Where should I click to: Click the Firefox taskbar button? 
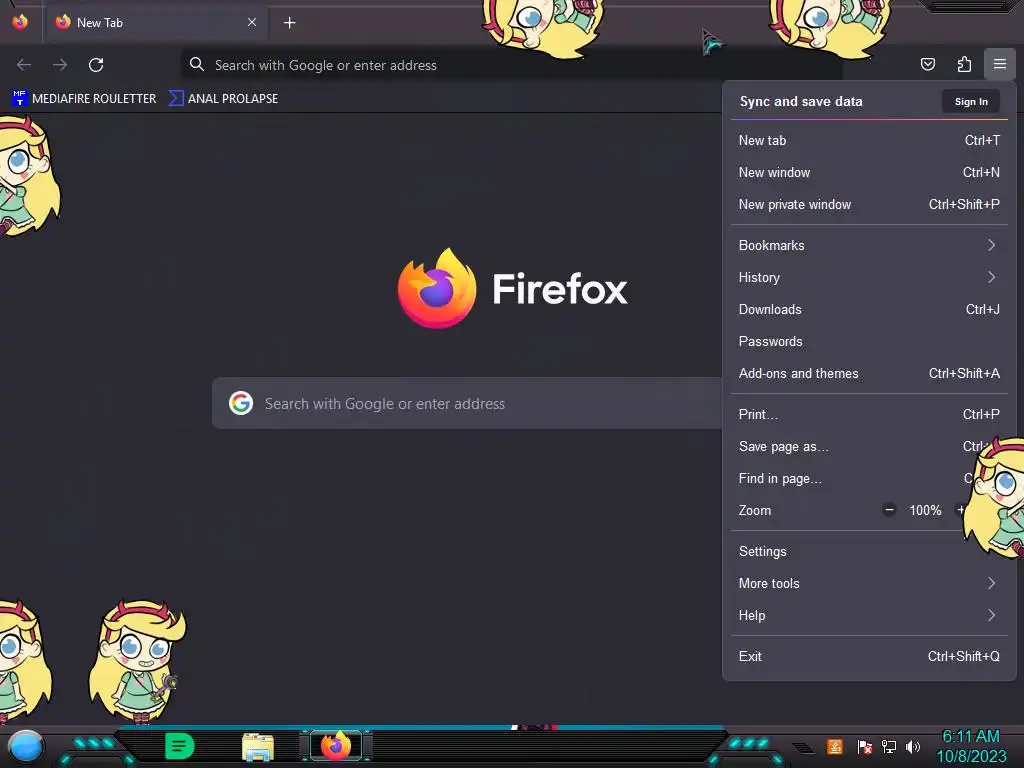(336, 746)
